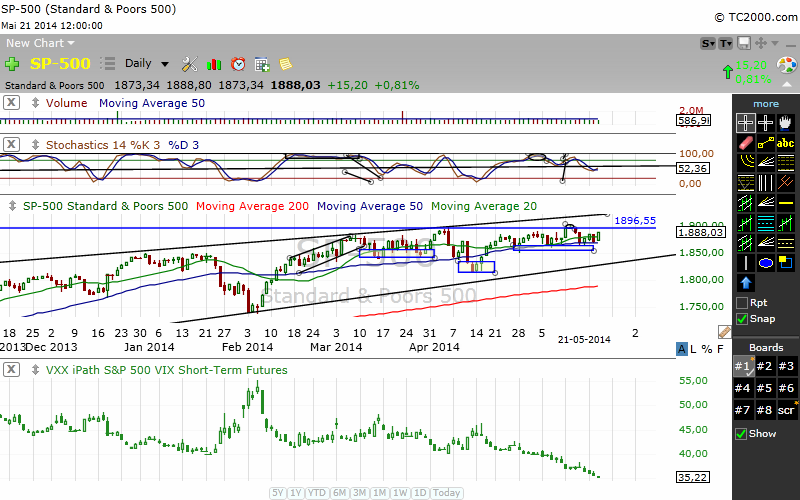Switch to board #5
The width and height of the screenshot is (800, 500).
[x=764, y=388]
